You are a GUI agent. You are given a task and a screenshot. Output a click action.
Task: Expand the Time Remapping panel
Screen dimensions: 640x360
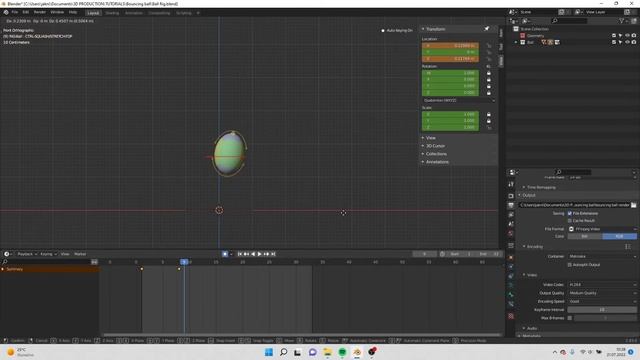[541, 187]
